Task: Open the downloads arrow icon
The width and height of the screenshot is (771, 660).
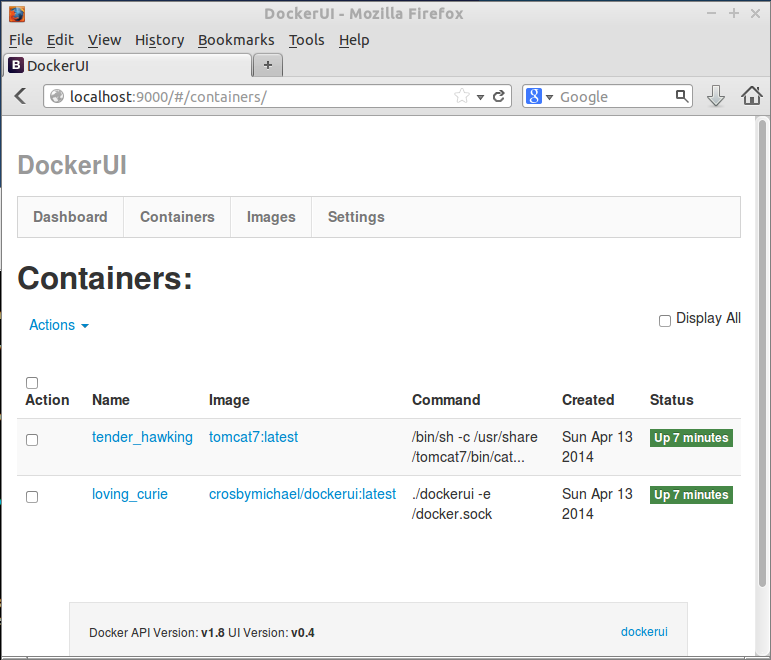Action: pyautogui.click(x=715, y=96)
